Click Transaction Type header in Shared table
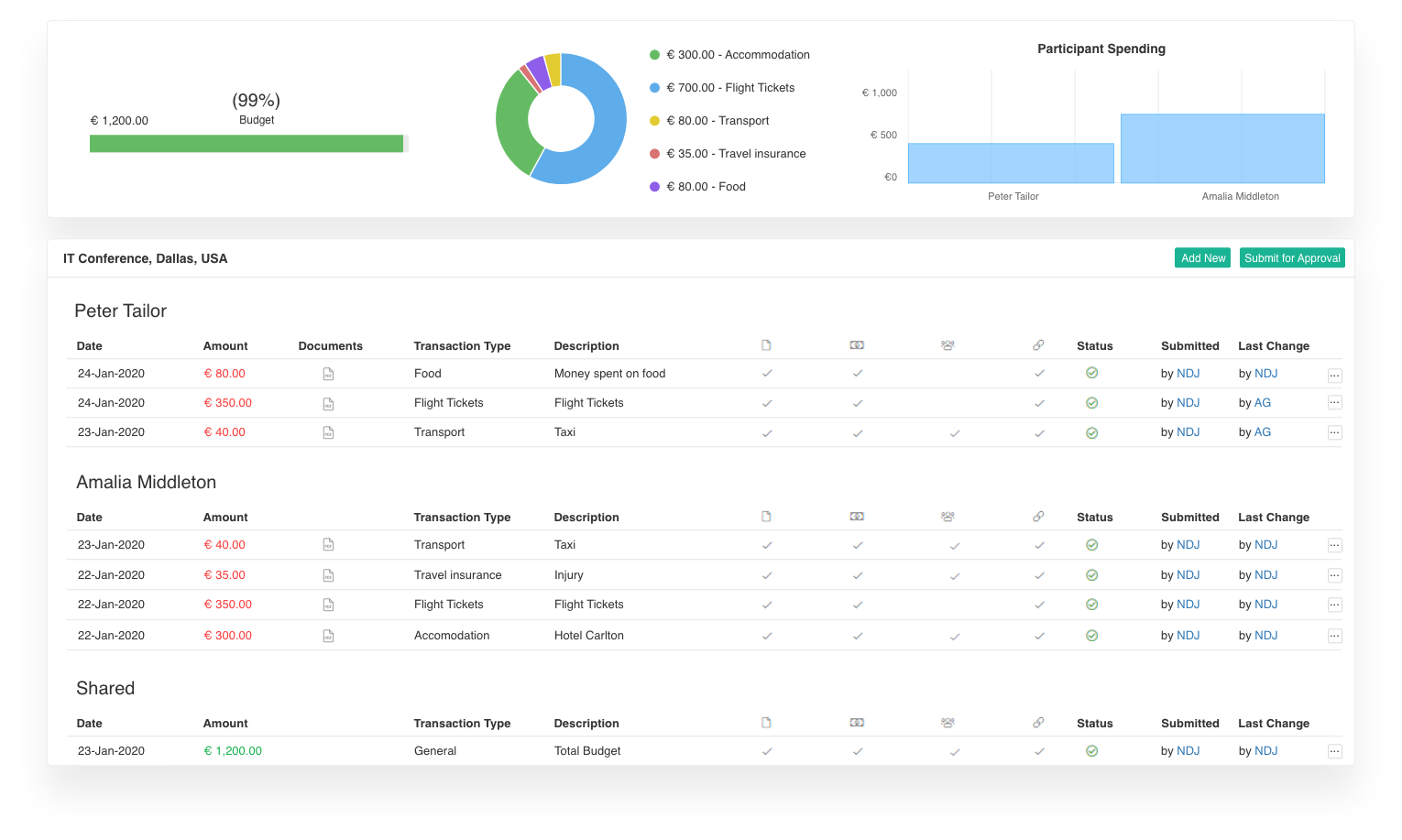Viewport: 1402px width, 840px height. (x=462, y=724)
